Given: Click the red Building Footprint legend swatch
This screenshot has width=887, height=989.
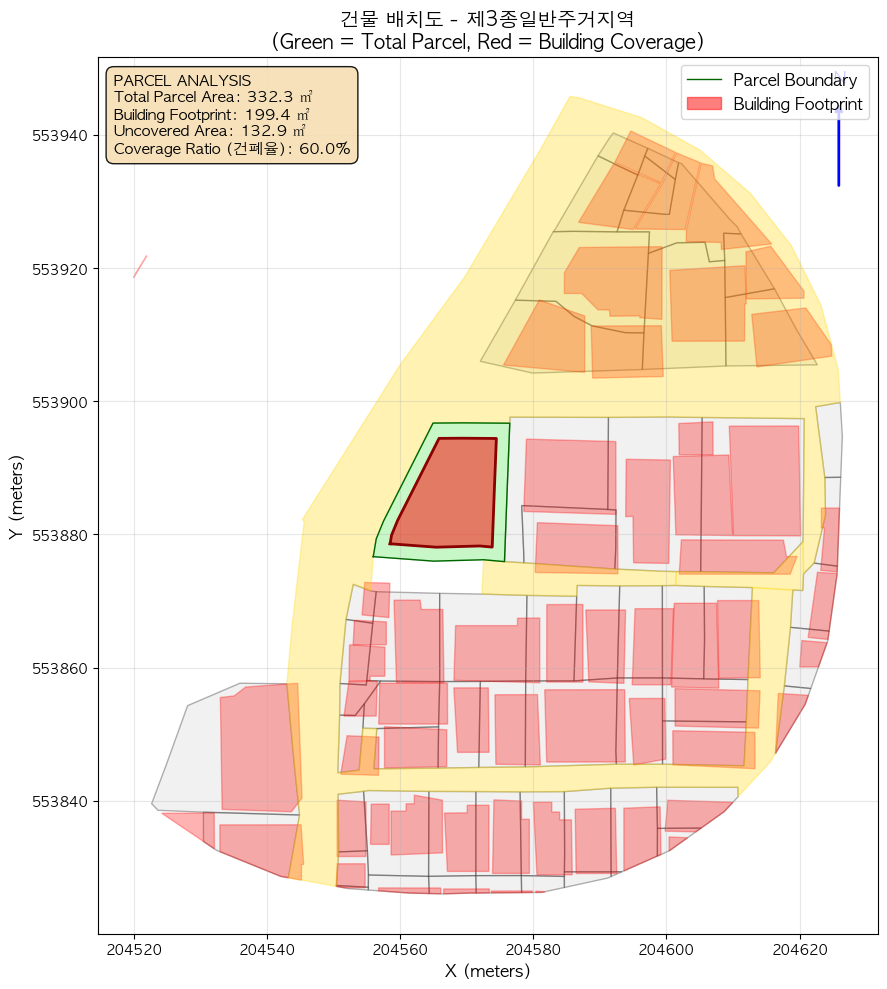Looking at the screenshot, I should tap(705, 104).
